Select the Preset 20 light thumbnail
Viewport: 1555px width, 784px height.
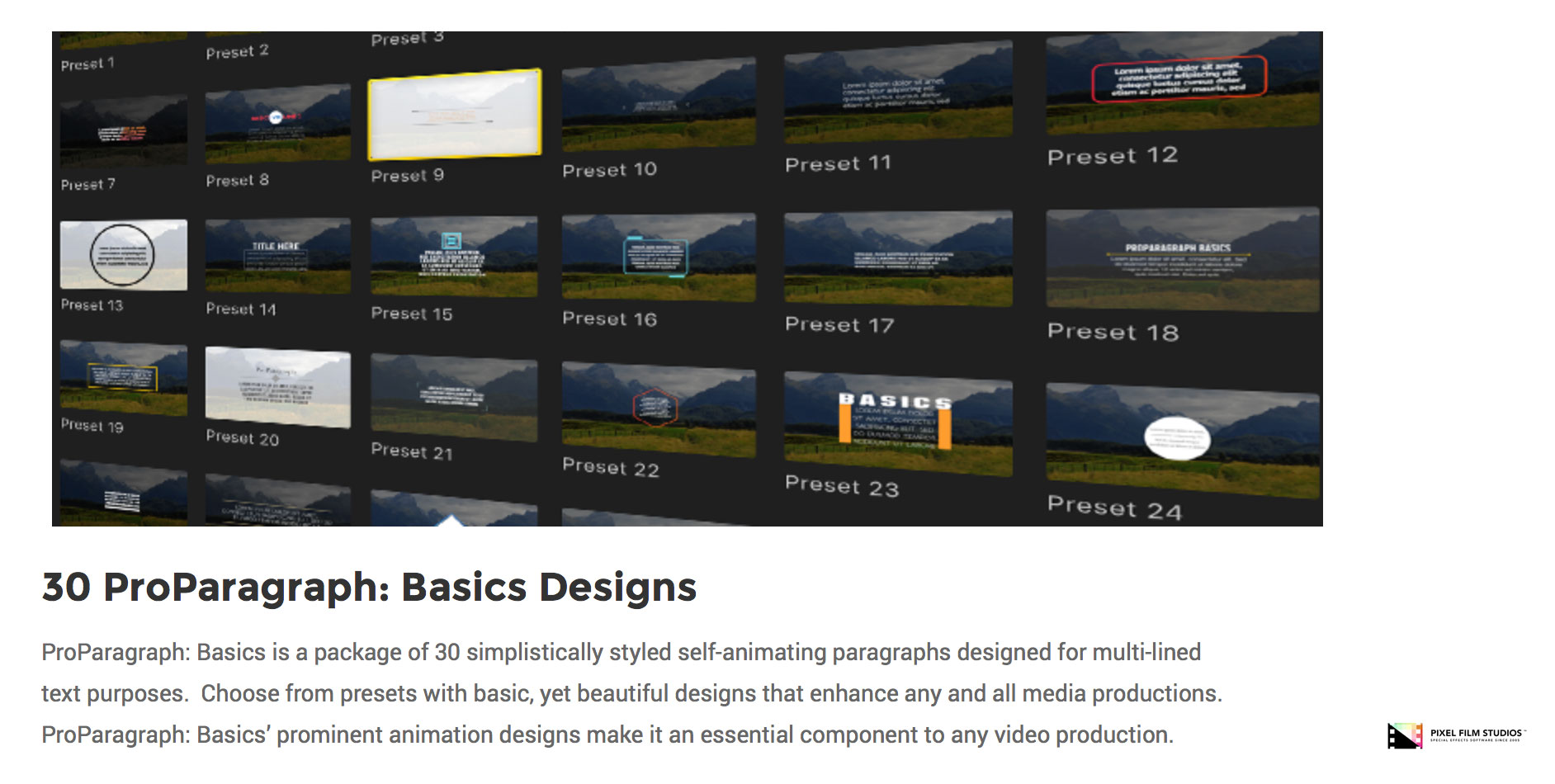coord(278,387)
